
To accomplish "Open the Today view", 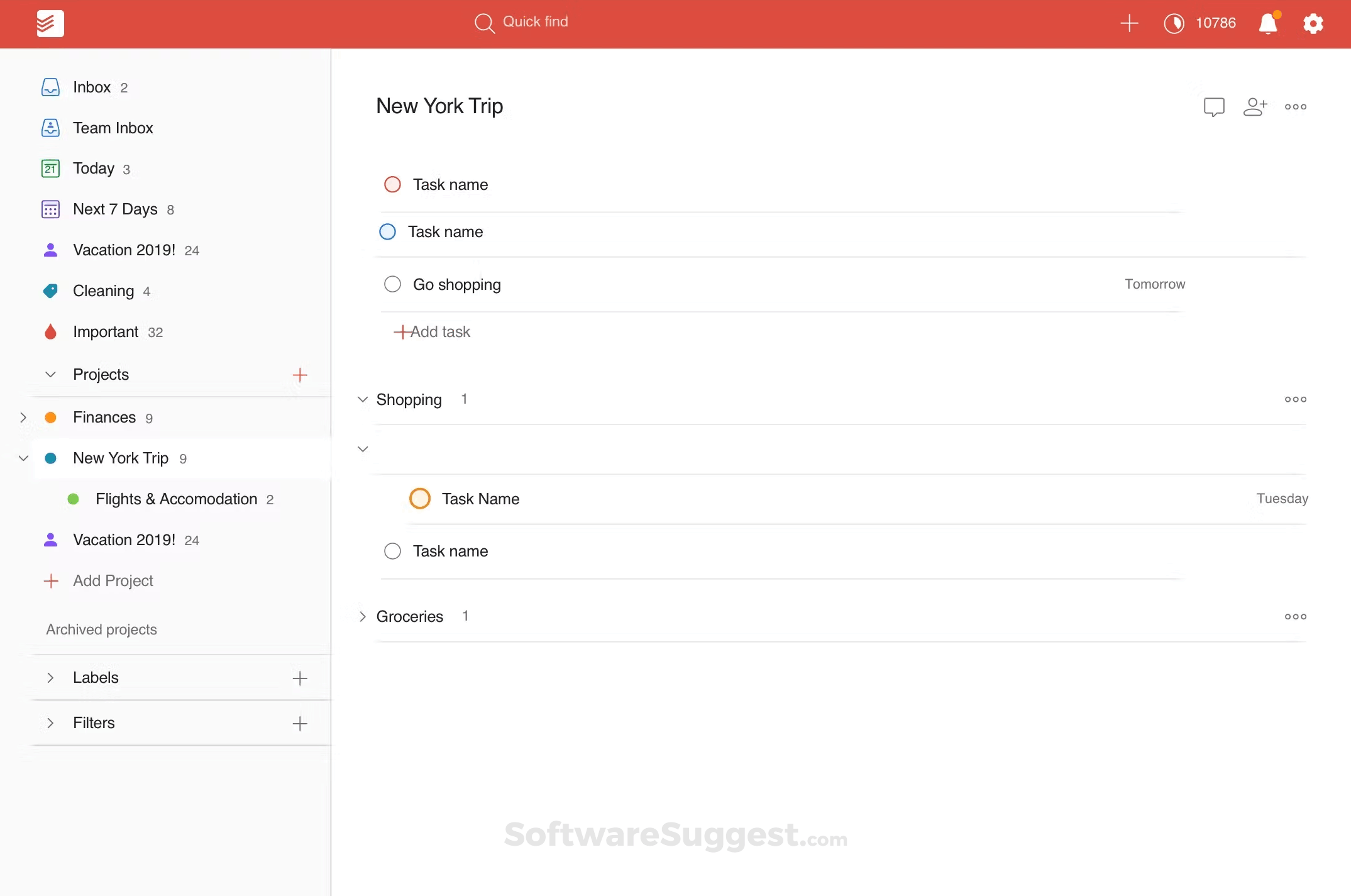I will [x=93, y=168].
